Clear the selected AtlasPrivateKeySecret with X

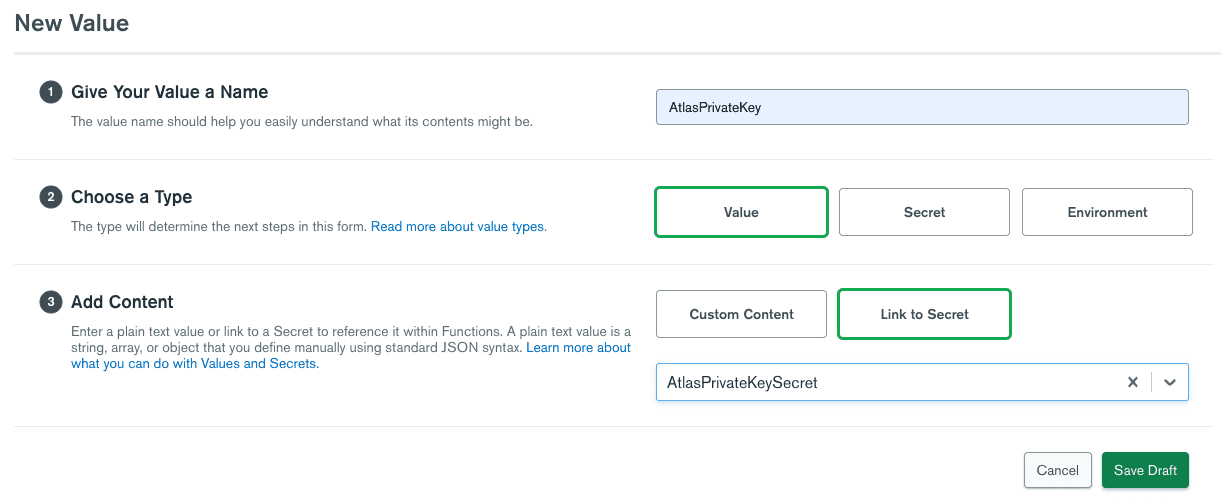click(1133, 382)
